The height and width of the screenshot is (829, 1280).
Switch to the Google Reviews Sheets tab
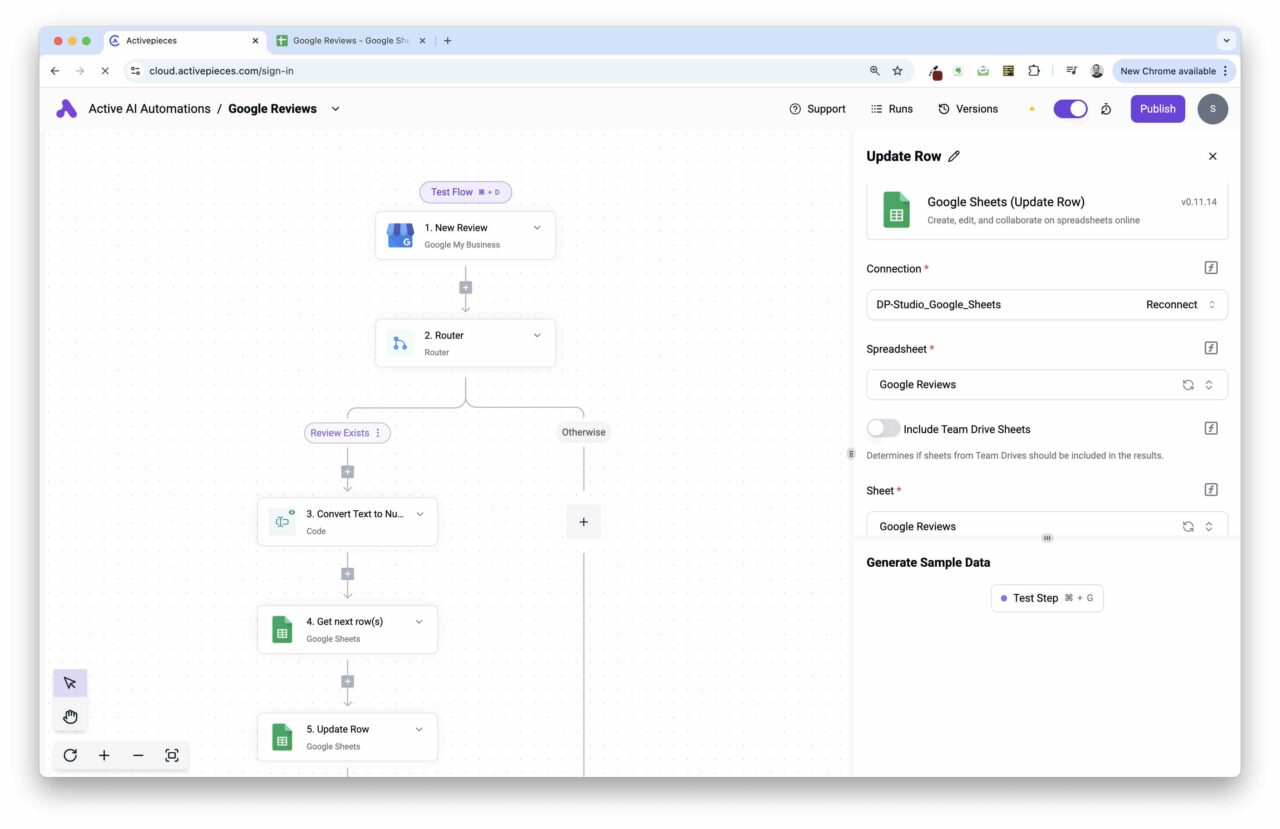point(352,41)
